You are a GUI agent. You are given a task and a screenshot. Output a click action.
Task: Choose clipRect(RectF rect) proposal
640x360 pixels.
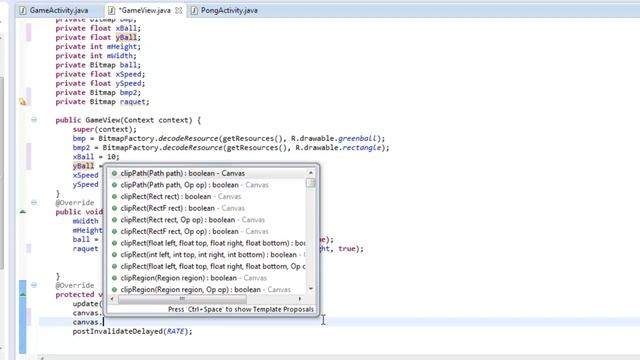208,208
